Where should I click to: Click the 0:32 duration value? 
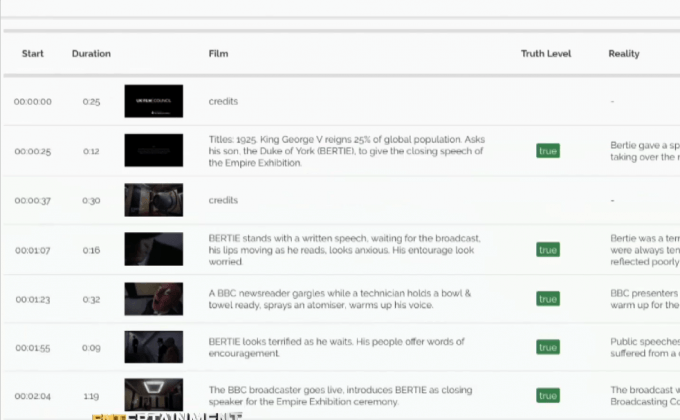click(x=91, y=299)
